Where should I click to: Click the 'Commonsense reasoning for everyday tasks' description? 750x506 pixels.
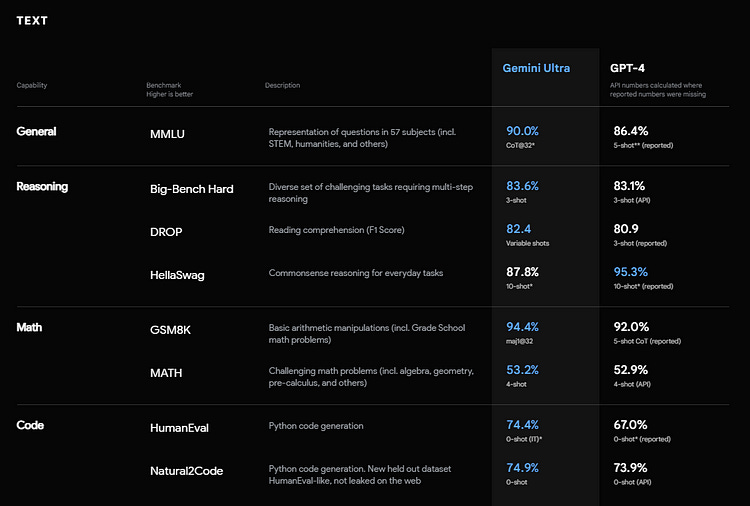[x=356, y=273]
